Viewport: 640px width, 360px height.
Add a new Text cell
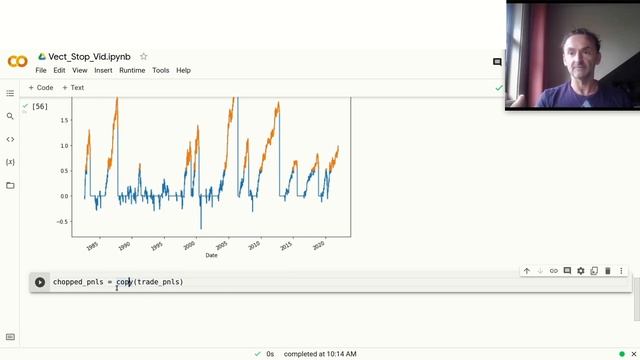tap(73, 87)
